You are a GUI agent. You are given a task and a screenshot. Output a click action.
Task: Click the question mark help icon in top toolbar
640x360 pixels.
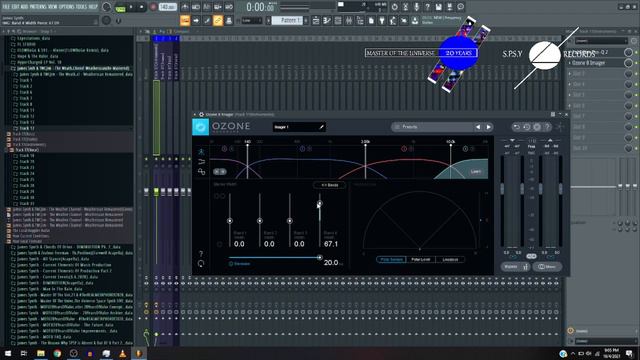click(427, 7)
